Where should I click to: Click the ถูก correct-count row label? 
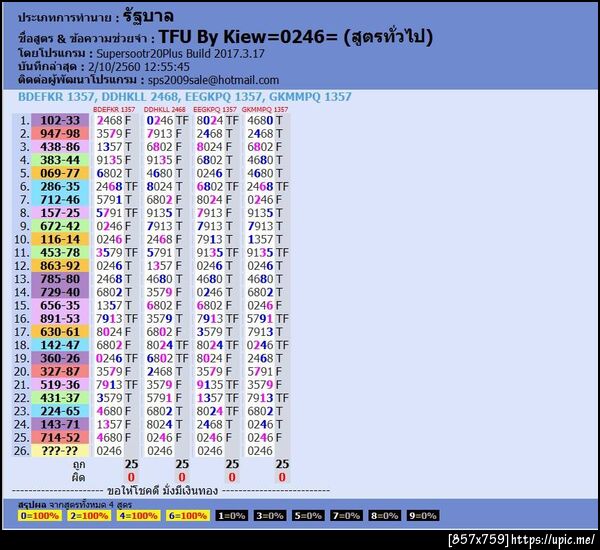[79, 464]
